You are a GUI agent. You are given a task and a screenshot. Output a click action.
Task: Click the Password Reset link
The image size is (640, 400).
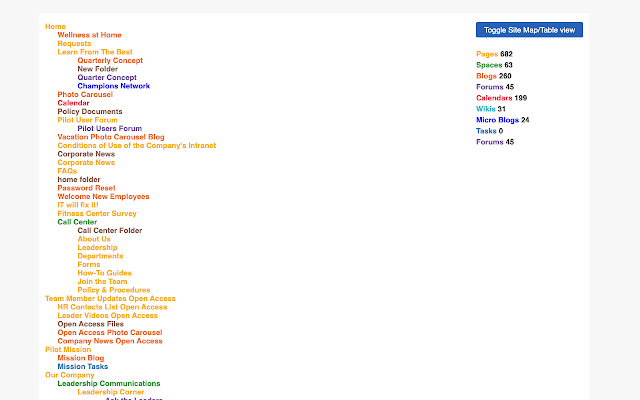[86, 188]
